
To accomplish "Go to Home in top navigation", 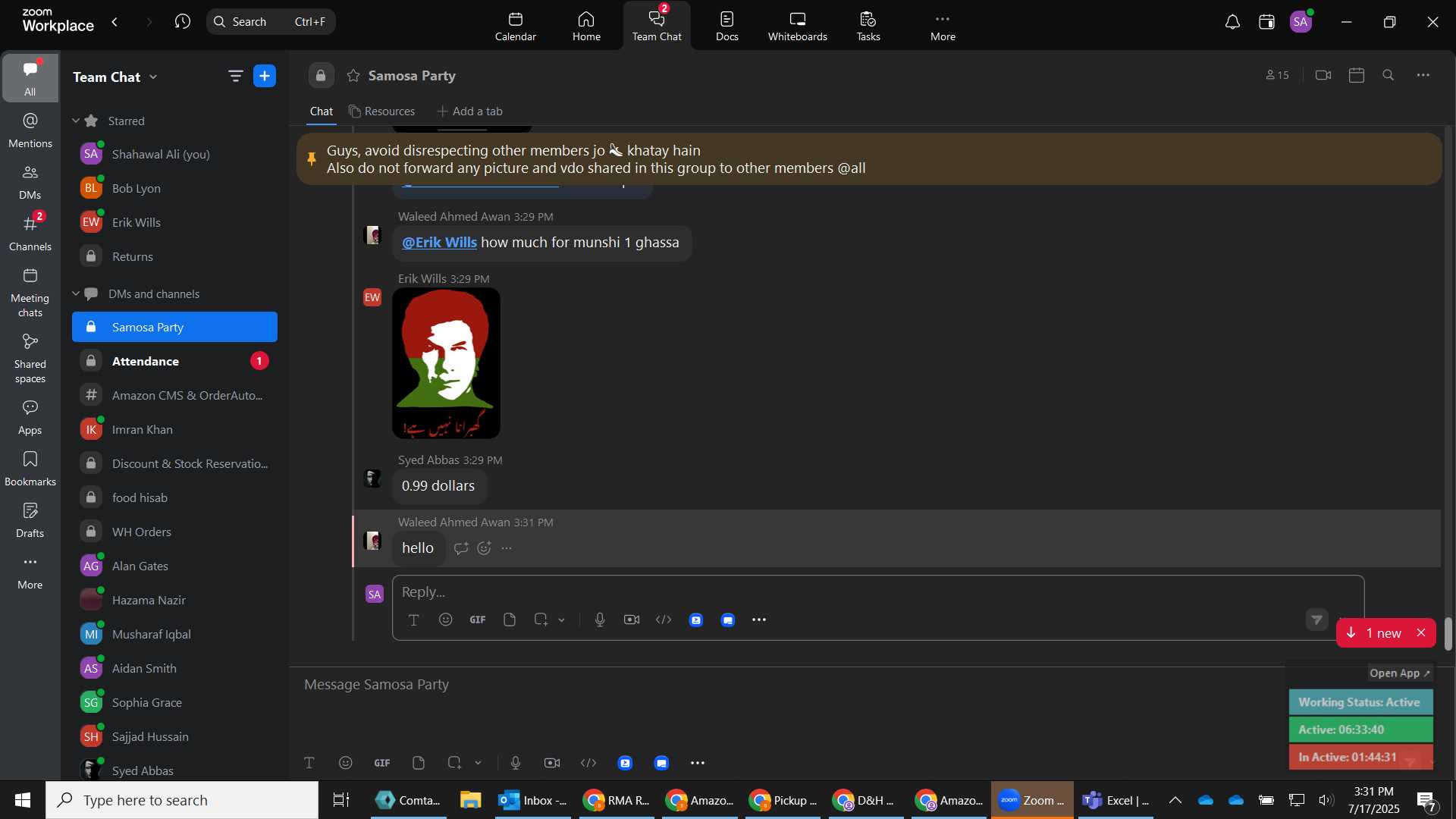I will click(x=586, y=27).
